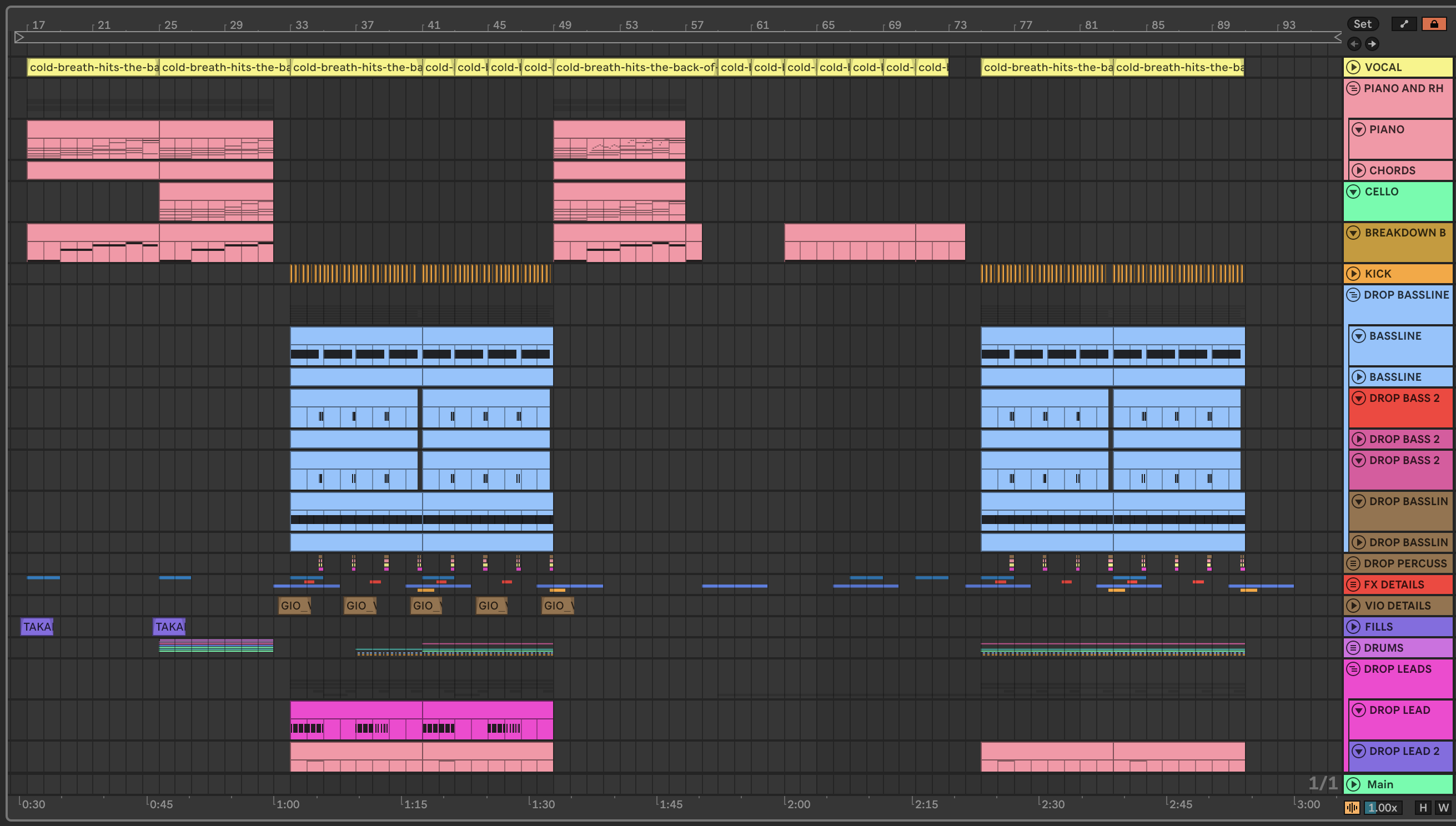Click the DRUMS group icon
1456x826 pixels.
tap(1353, 648)
